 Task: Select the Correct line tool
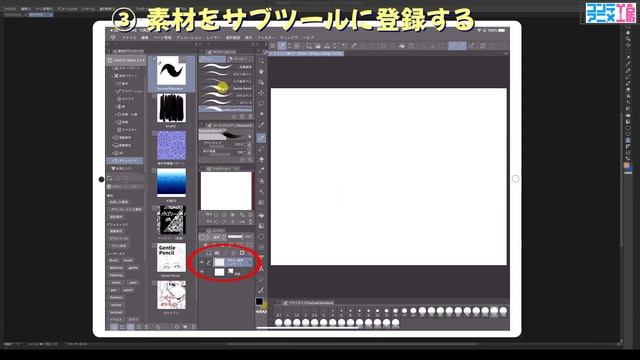[x=261, y=290]
